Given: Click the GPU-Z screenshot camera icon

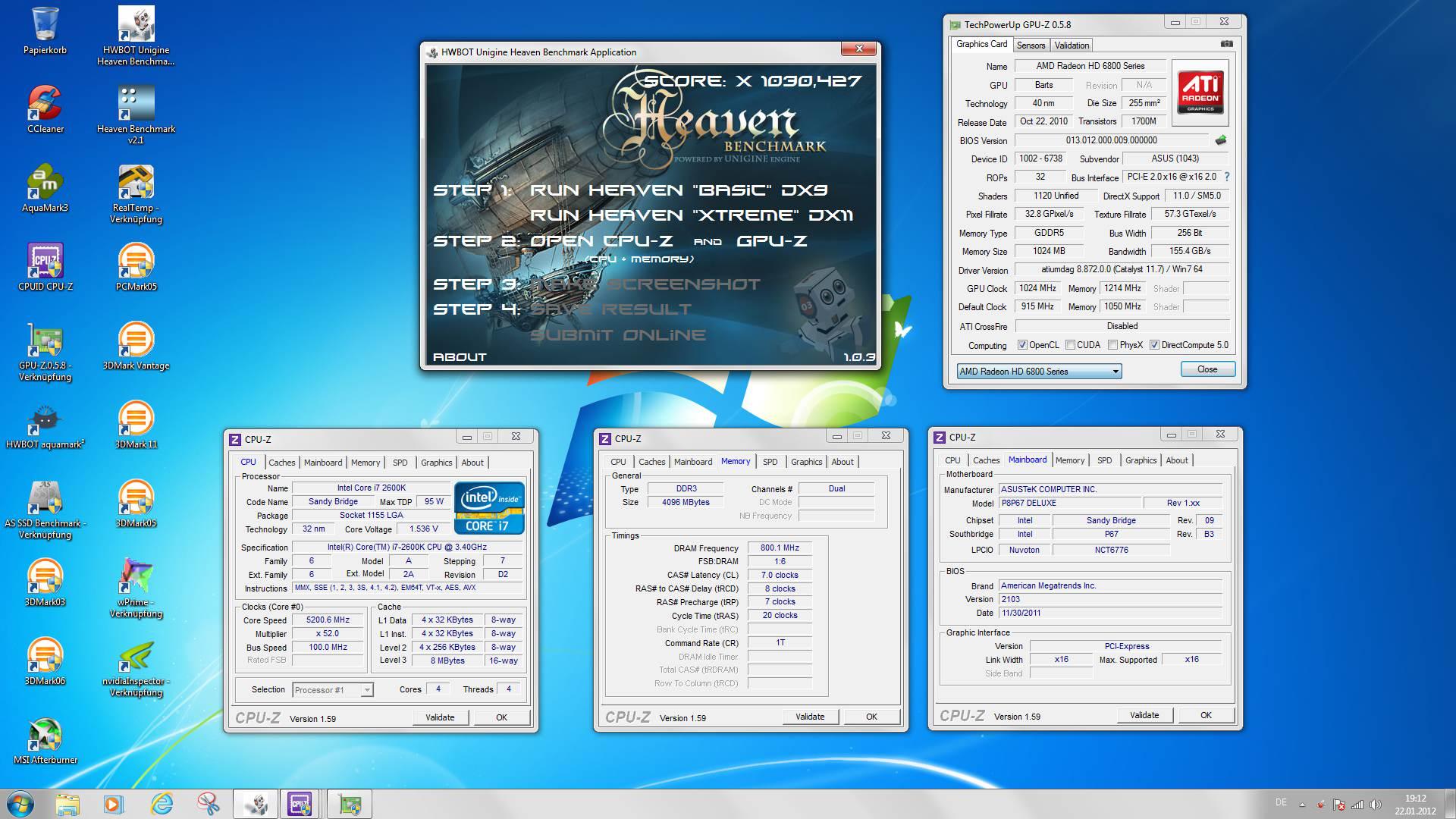Looking at the screenshot, I should (x=1226, y=44).
